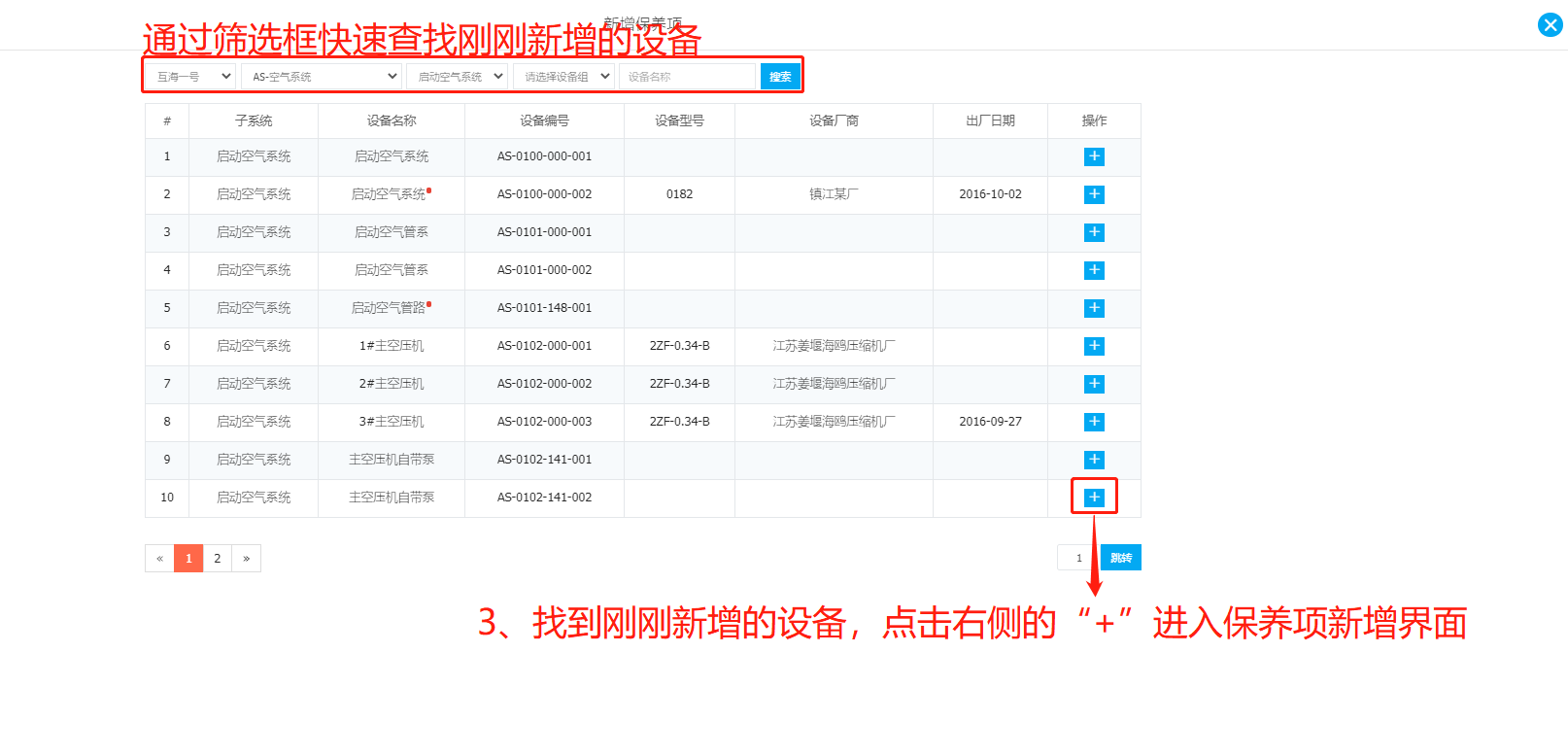Viewport: 1568px width, 756px height.
Task: Click the 设备型号 column header
Action: pos(679,120)
